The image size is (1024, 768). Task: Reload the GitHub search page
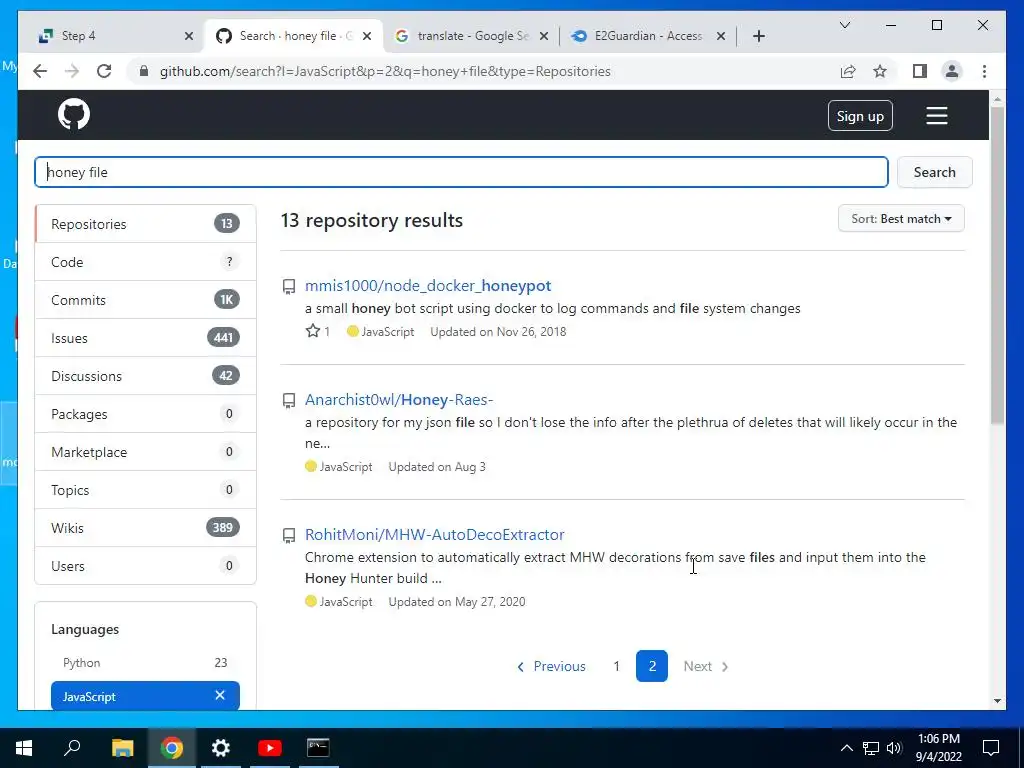click(104, 71)
